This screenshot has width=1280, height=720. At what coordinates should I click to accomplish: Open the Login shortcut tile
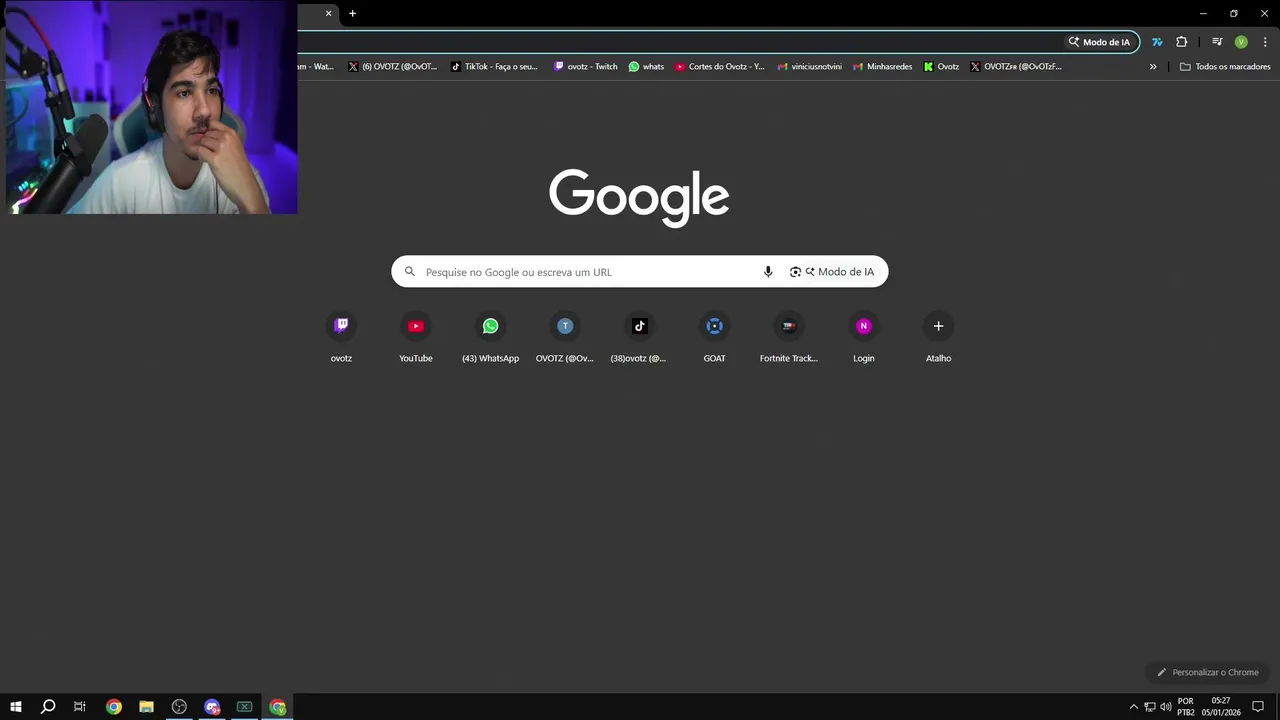863,338
